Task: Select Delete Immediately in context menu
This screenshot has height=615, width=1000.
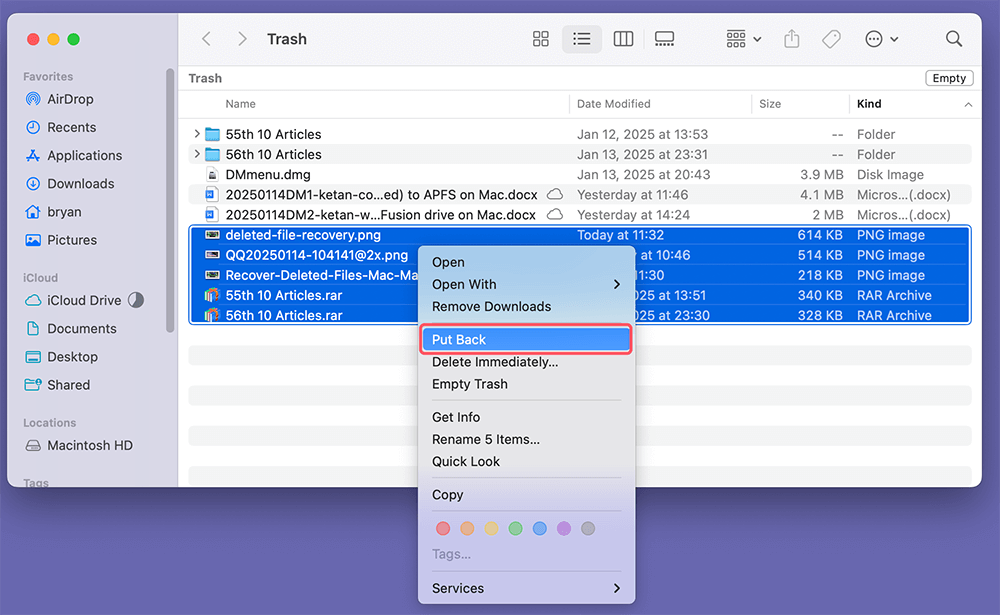Action: pos(495,362)
